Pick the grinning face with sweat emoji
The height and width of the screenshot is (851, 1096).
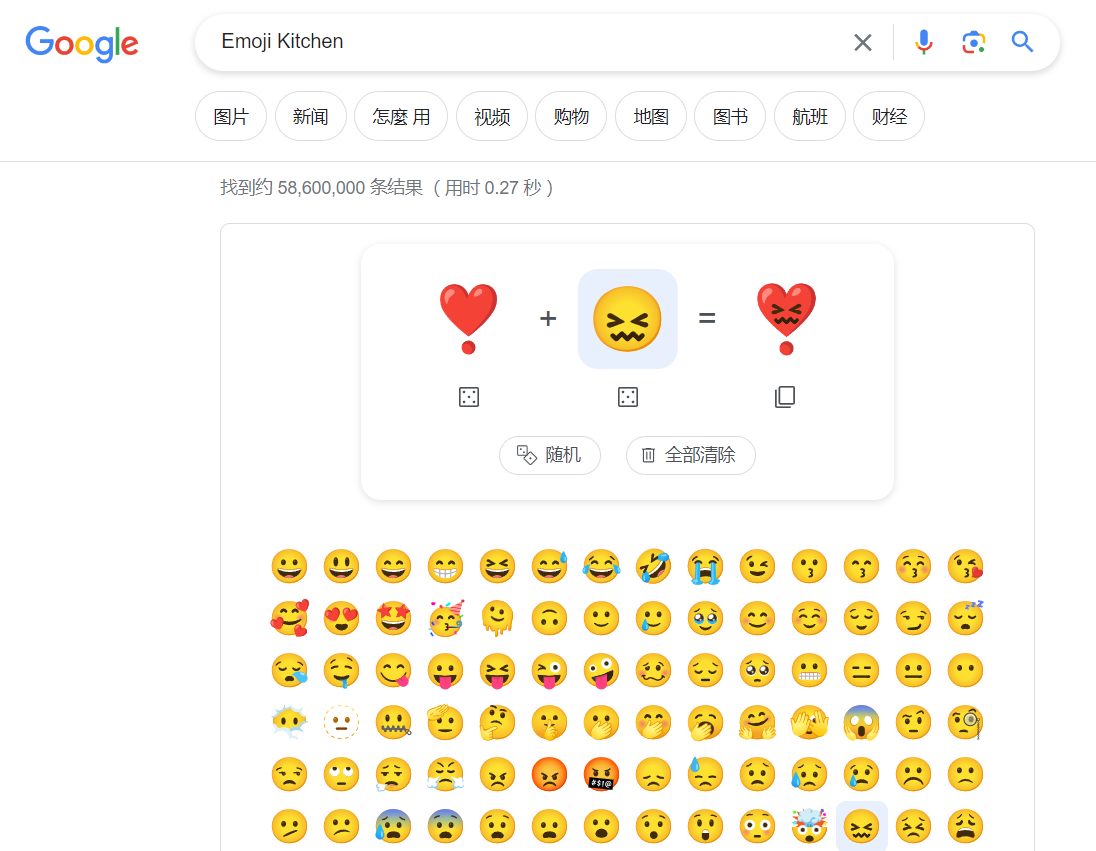(549, 566)
